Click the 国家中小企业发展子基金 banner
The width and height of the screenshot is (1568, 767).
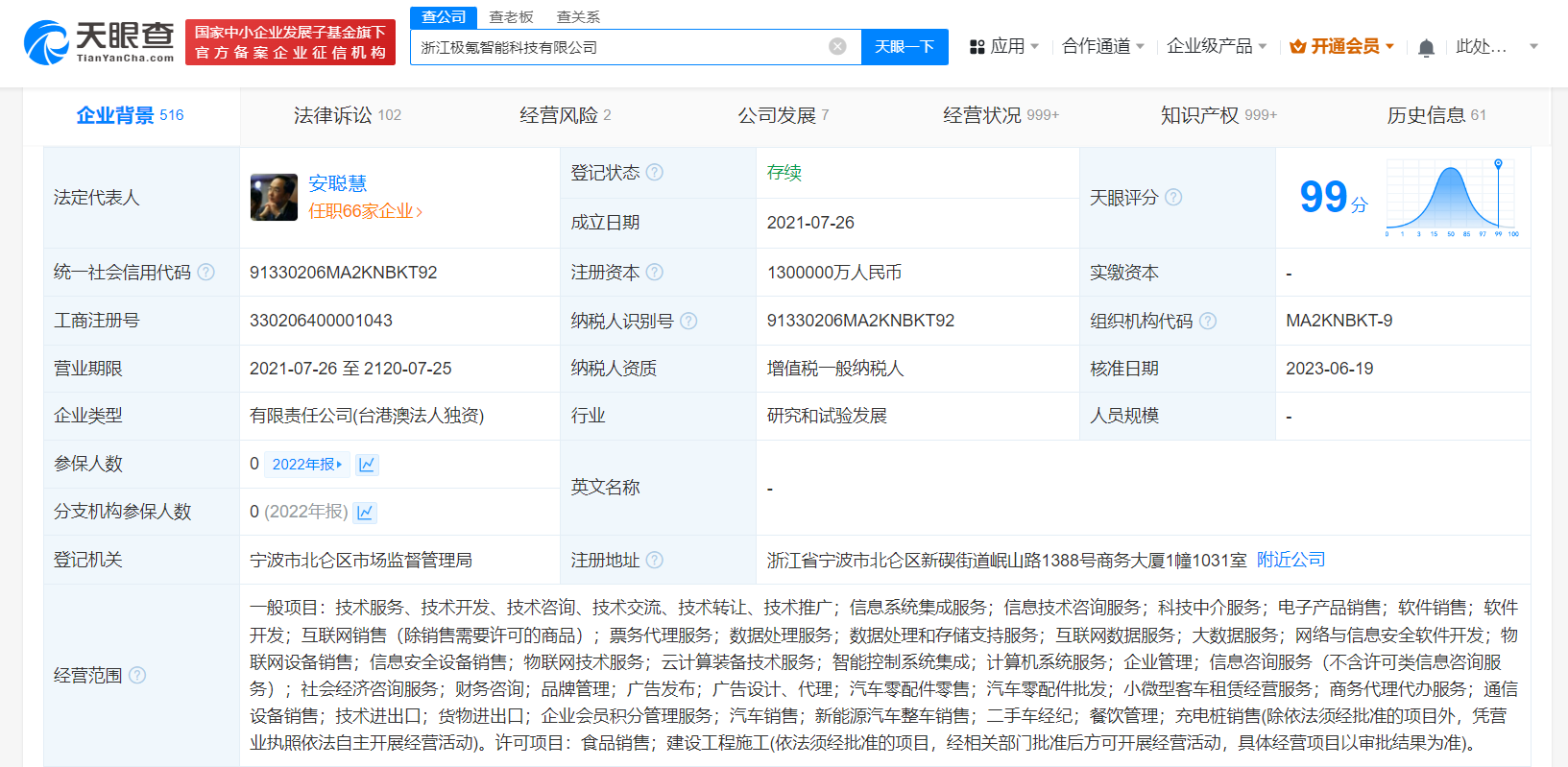click(x=290, y=42)
